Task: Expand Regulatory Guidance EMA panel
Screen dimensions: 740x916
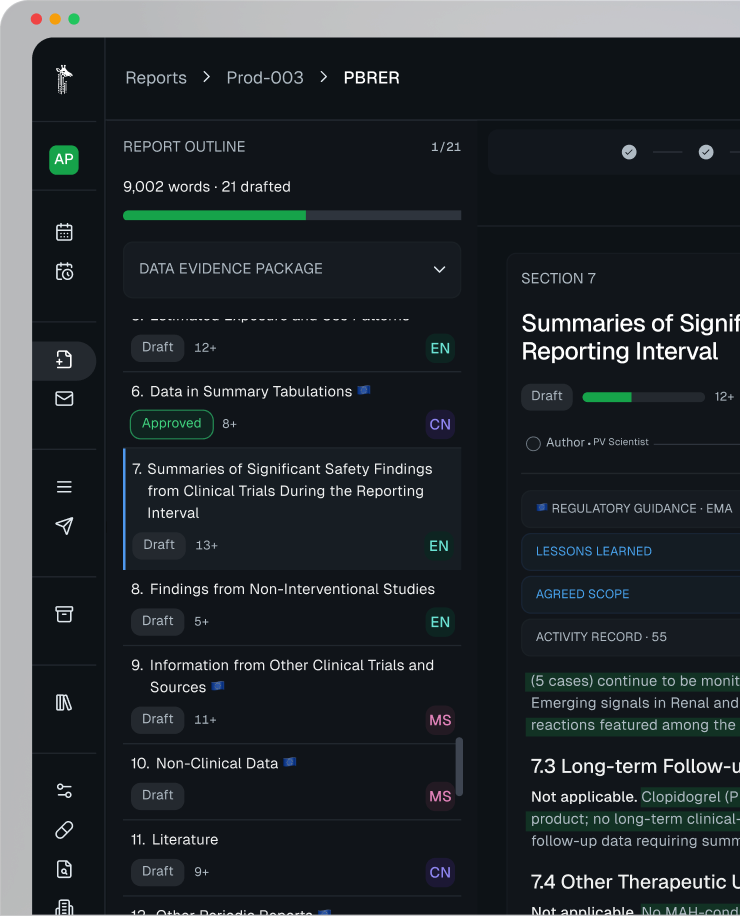Action: (630, 509)
